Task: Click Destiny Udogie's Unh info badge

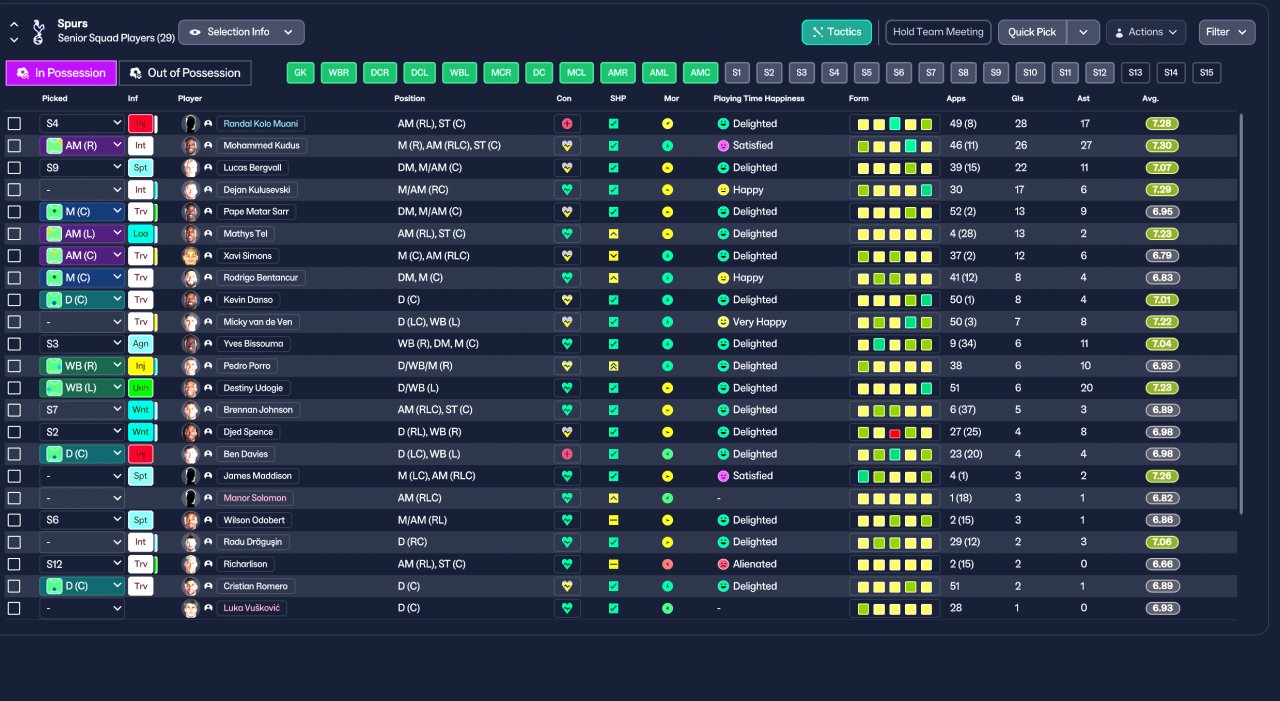Action: click(x=141, y=388)
